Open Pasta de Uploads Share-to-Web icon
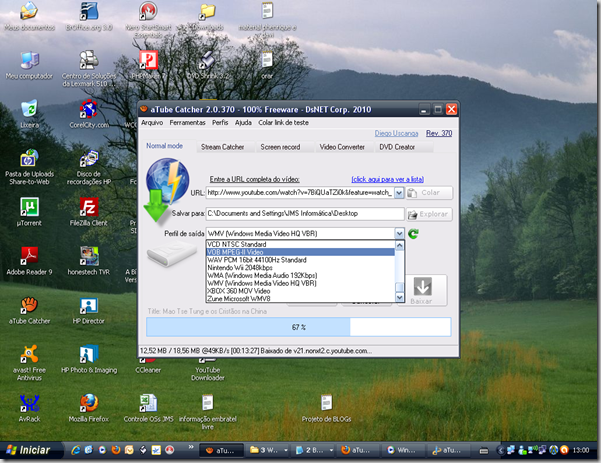 (x=29, y=167)
